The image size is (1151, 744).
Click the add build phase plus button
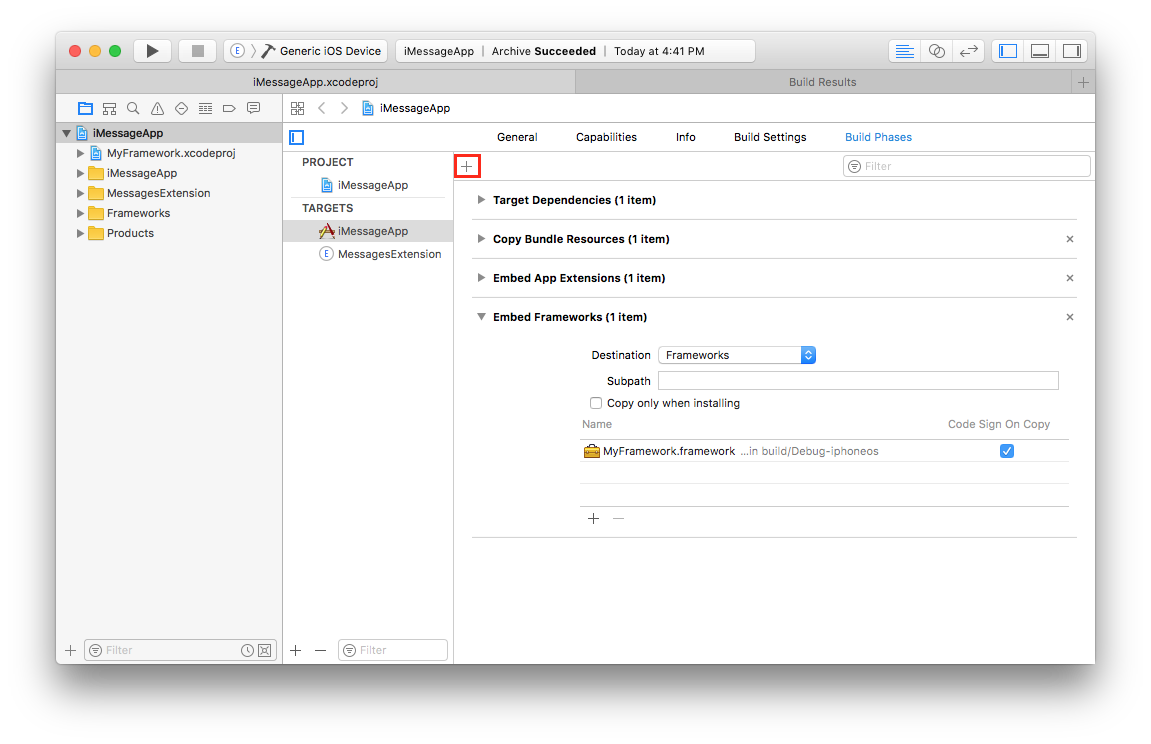pos(467,166)
